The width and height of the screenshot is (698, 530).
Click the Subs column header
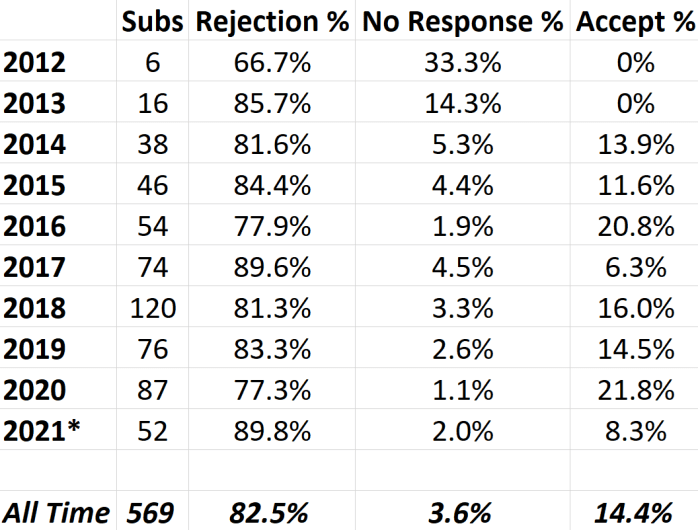click(153, 22)
